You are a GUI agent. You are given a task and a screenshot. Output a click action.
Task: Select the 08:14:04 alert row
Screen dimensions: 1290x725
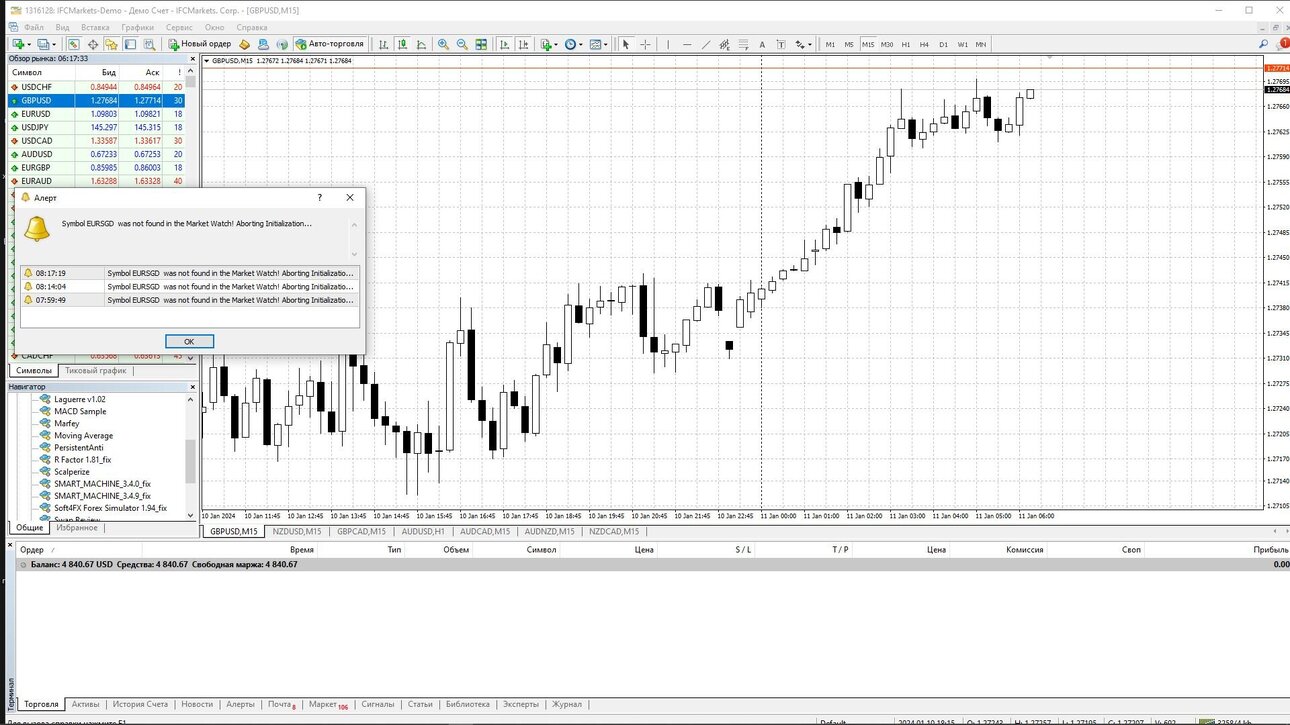189,286
